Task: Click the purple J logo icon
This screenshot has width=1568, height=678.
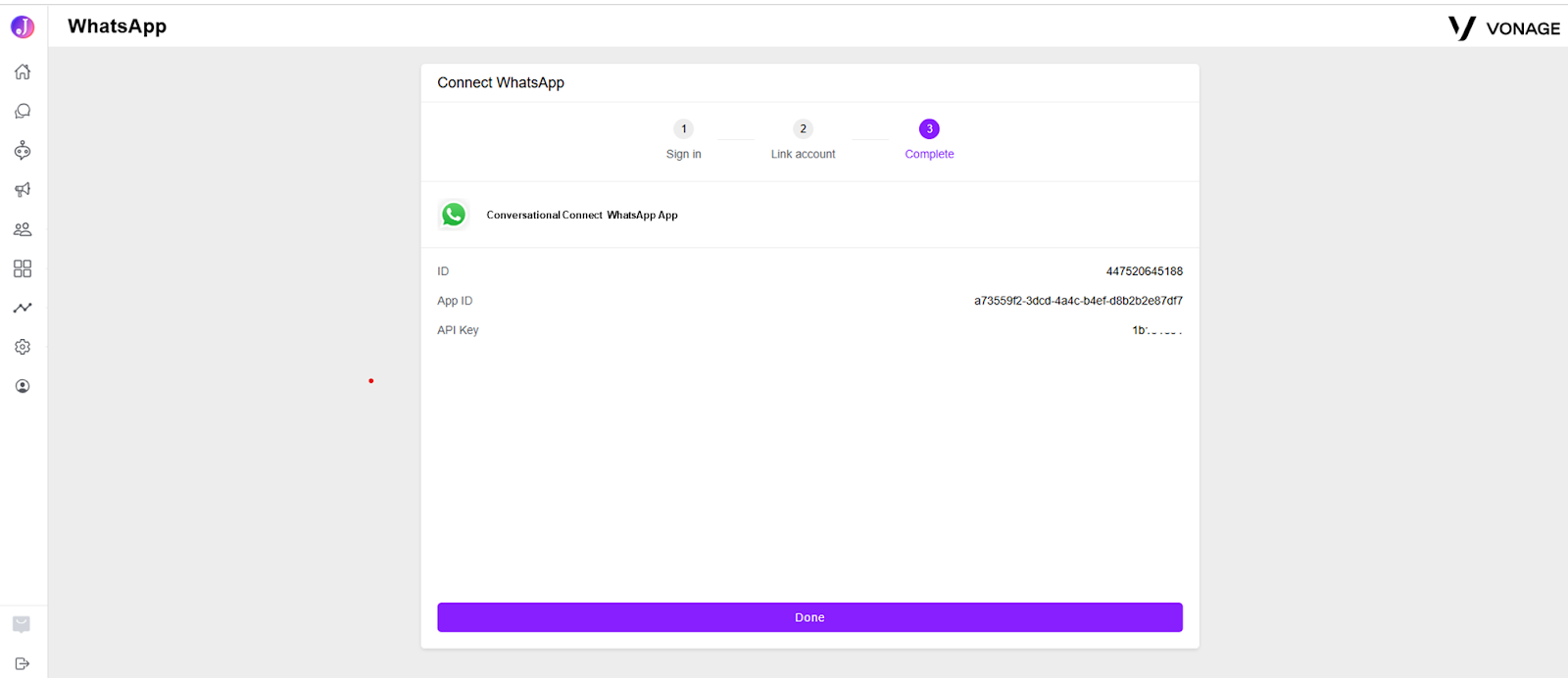Action: 23,26
